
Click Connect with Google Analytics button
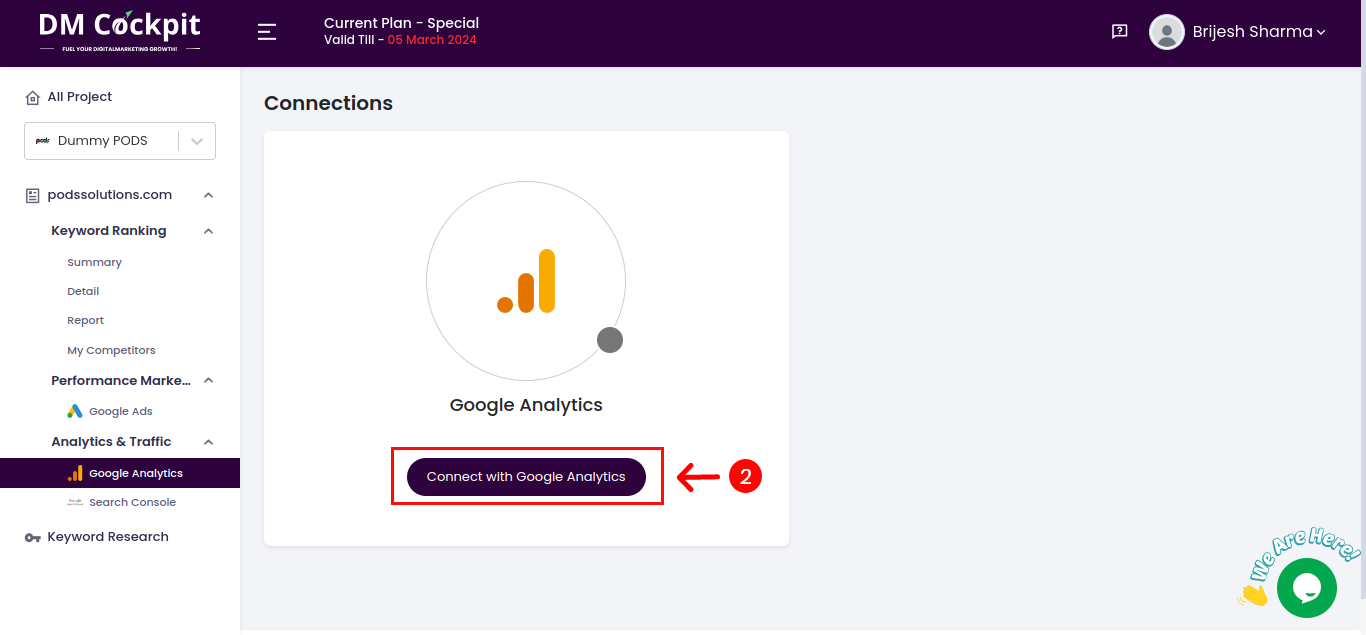[526, 476]
